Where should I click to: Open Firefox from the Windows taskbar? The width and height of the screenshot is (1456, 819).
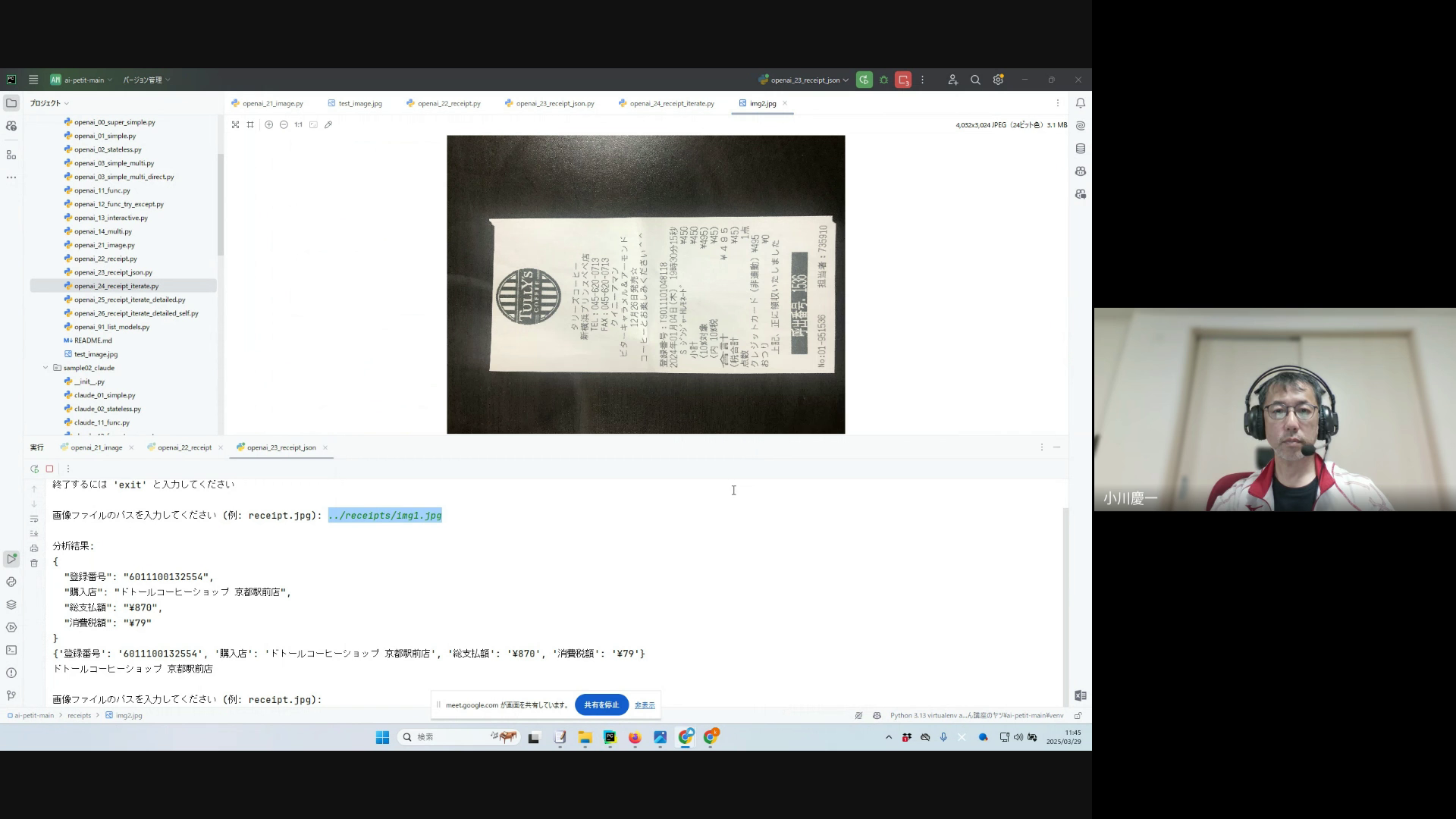pos(635,737)
